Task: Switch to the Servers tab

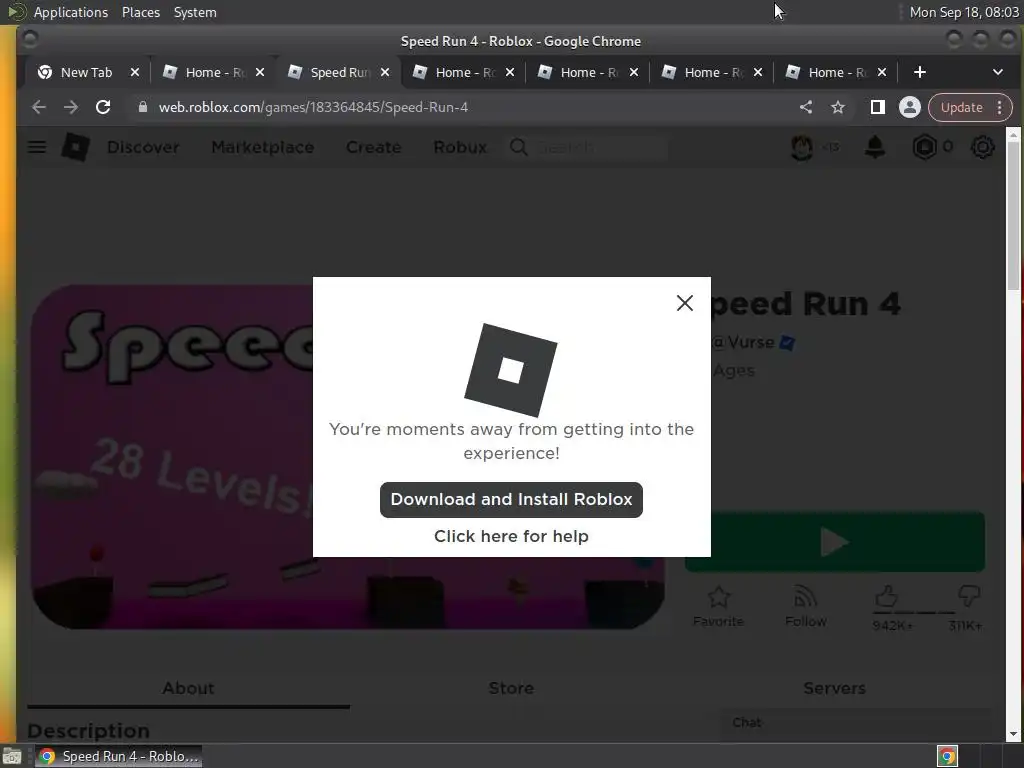Action: coord(834,688)
